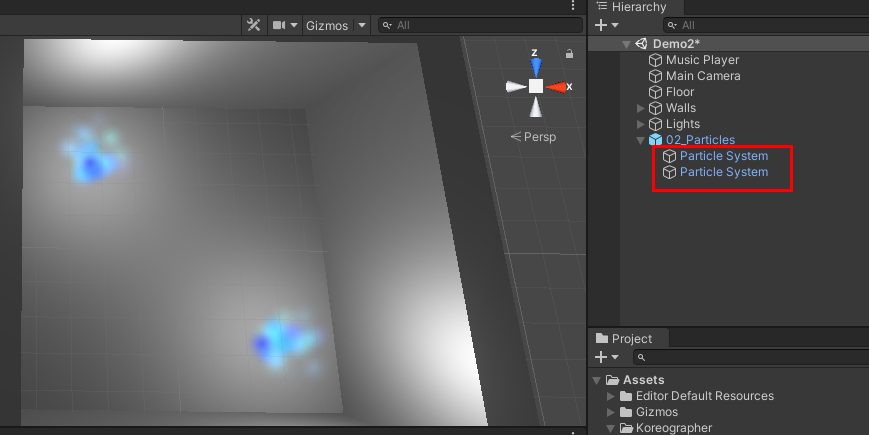The height and width of the screenshot is (435, 869).
Task: Click the Project plus create button
Action: [601, 357]
